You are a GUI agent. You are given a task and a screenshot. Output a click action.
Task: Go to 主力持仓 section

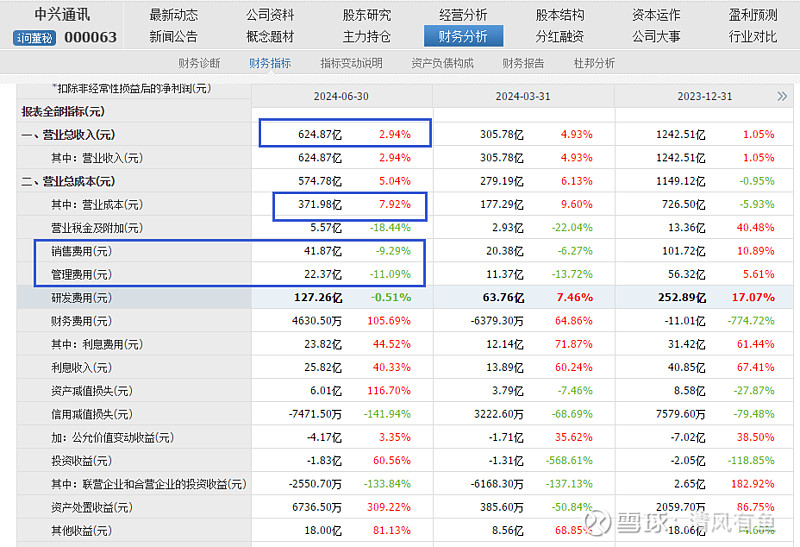[x=366, y=37]
